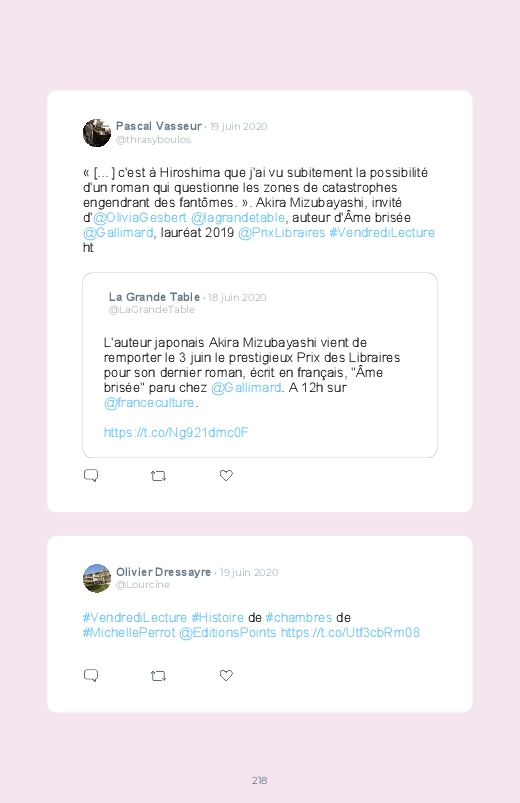Open the t.co/Utf3cbRm08 link

tap(350, 632)
